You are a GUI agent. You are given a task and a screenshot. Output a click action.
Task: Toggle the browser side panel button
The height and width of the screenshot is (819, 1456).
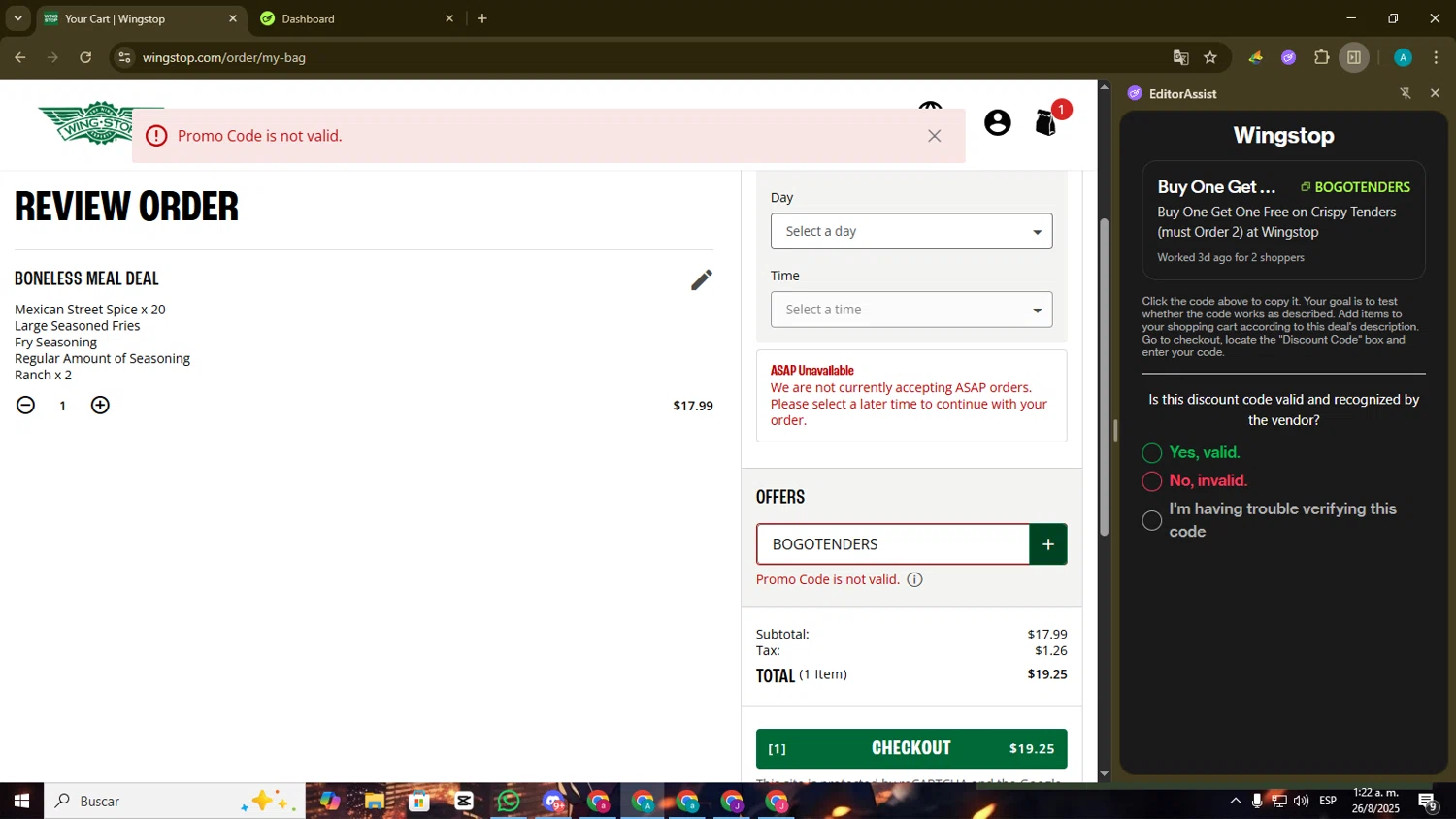1354,57
